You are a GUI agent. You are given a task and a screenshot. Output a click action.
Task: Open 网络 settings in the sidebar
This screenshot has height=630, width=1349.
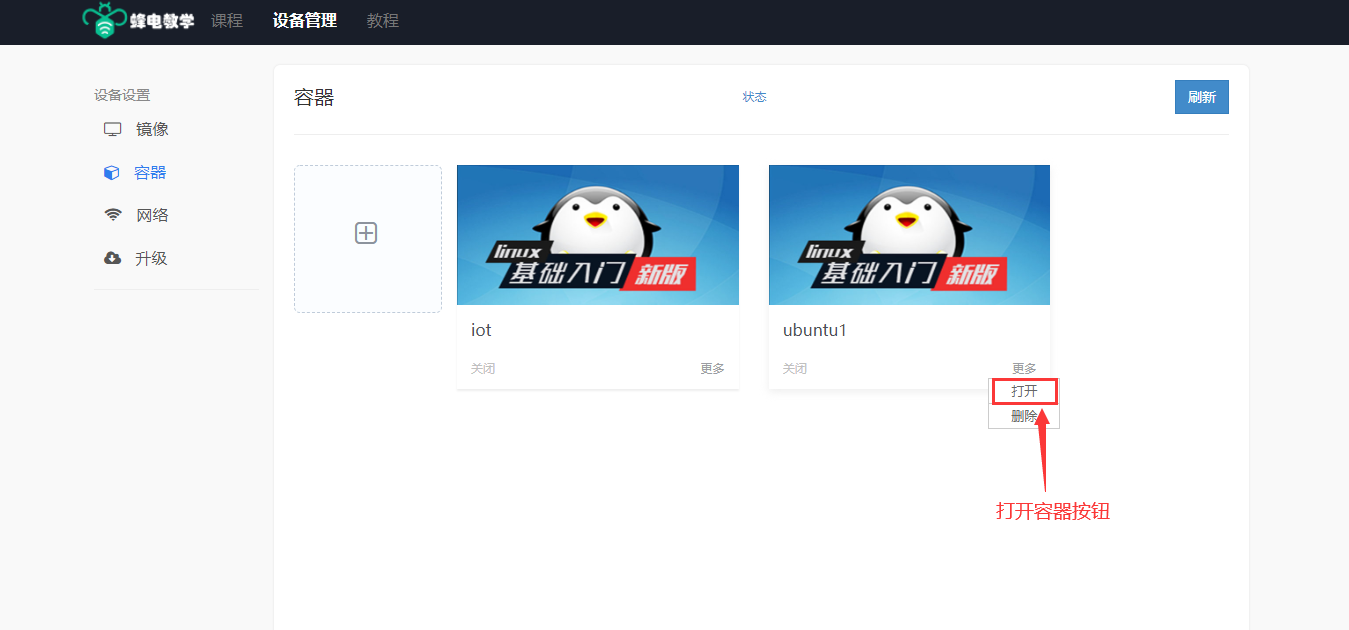[152, 215]
